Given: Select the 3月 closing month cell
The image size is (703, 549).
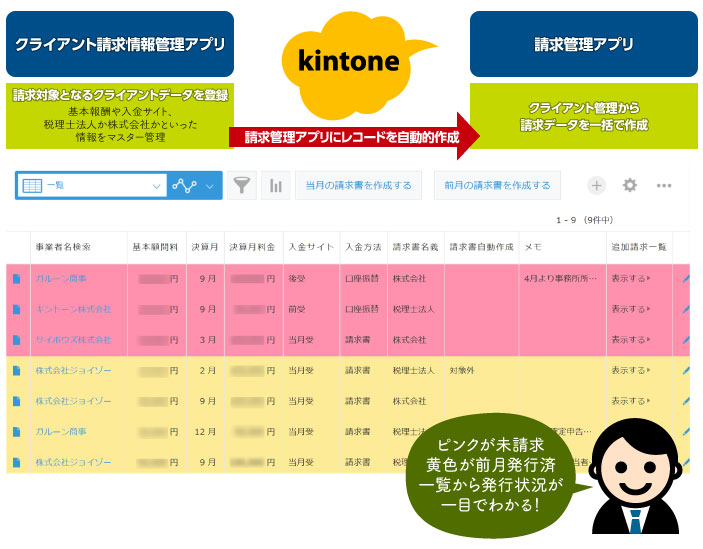Looking at the screenshot, I should [x=208, y=340].
